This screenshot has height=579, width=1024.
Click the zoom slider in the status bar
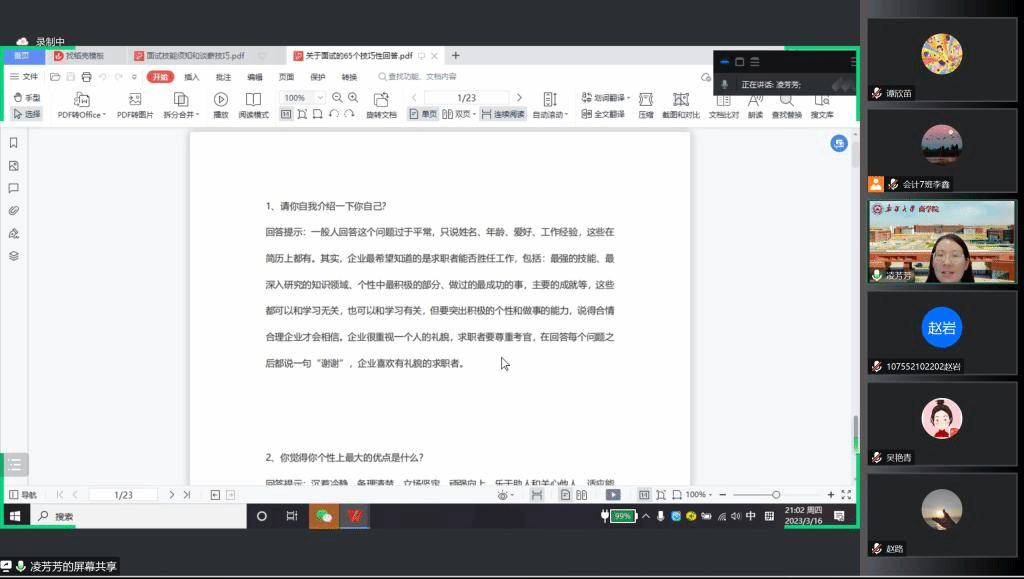(776, 495)
